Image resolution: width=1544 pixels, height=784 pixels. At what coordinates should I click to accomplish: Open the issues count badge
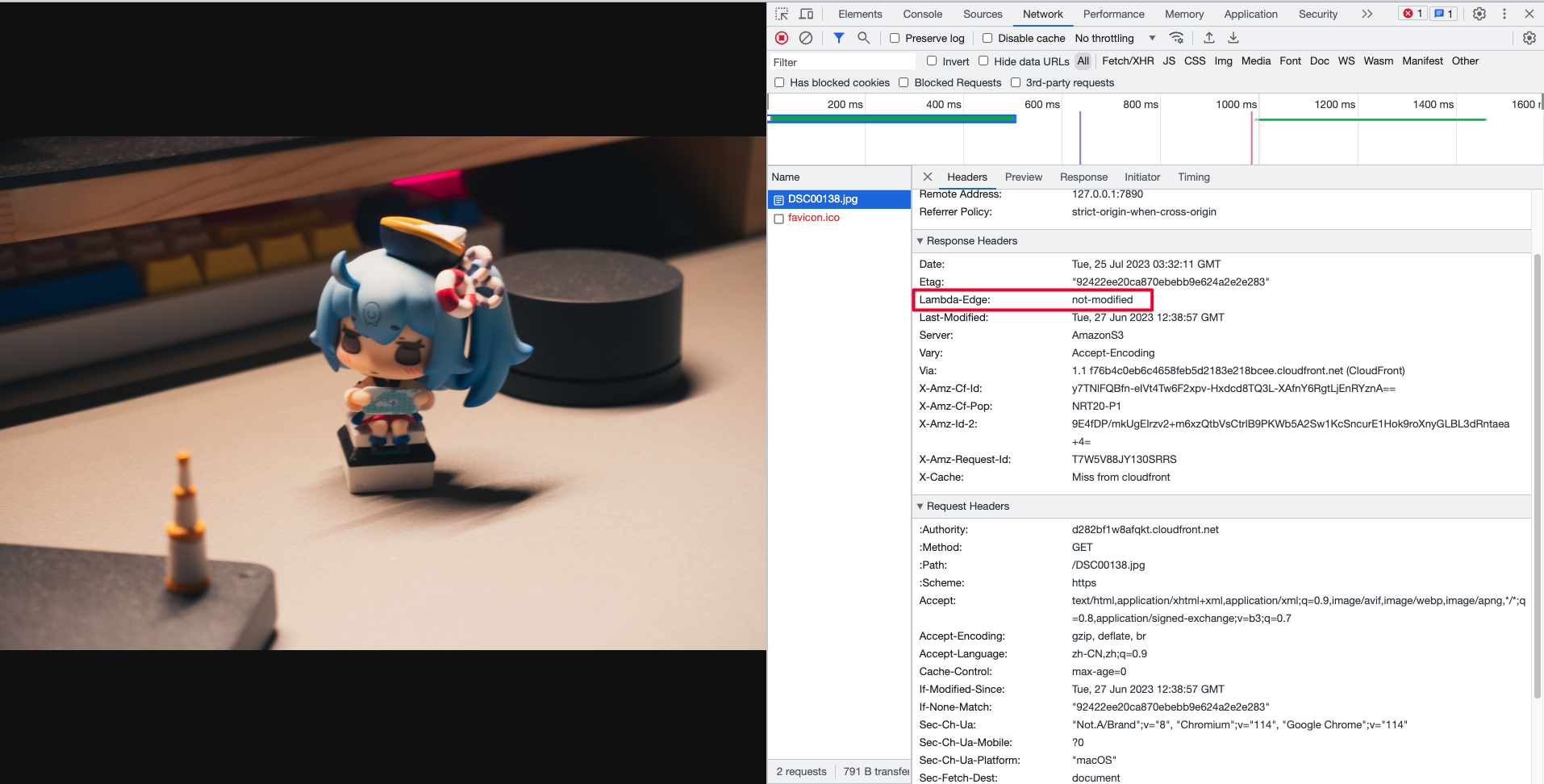click(x=1444, y=14)
